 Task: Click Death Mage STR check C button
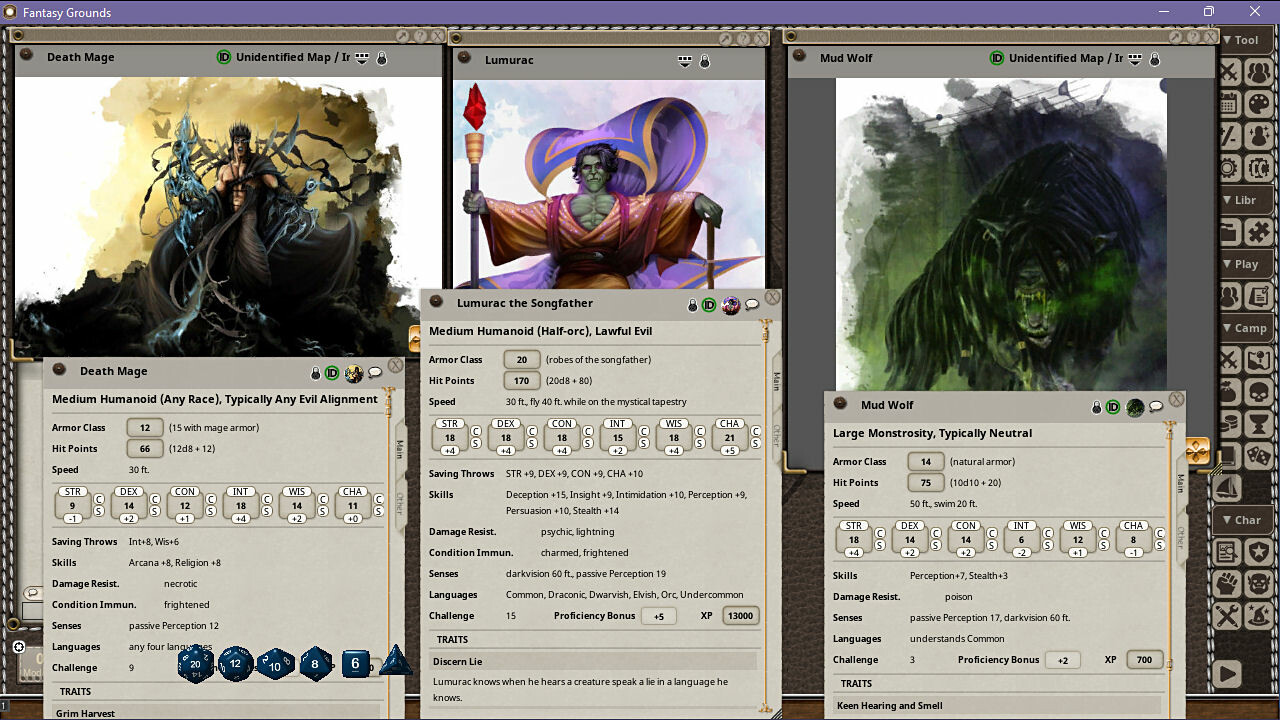coord(99,499)
